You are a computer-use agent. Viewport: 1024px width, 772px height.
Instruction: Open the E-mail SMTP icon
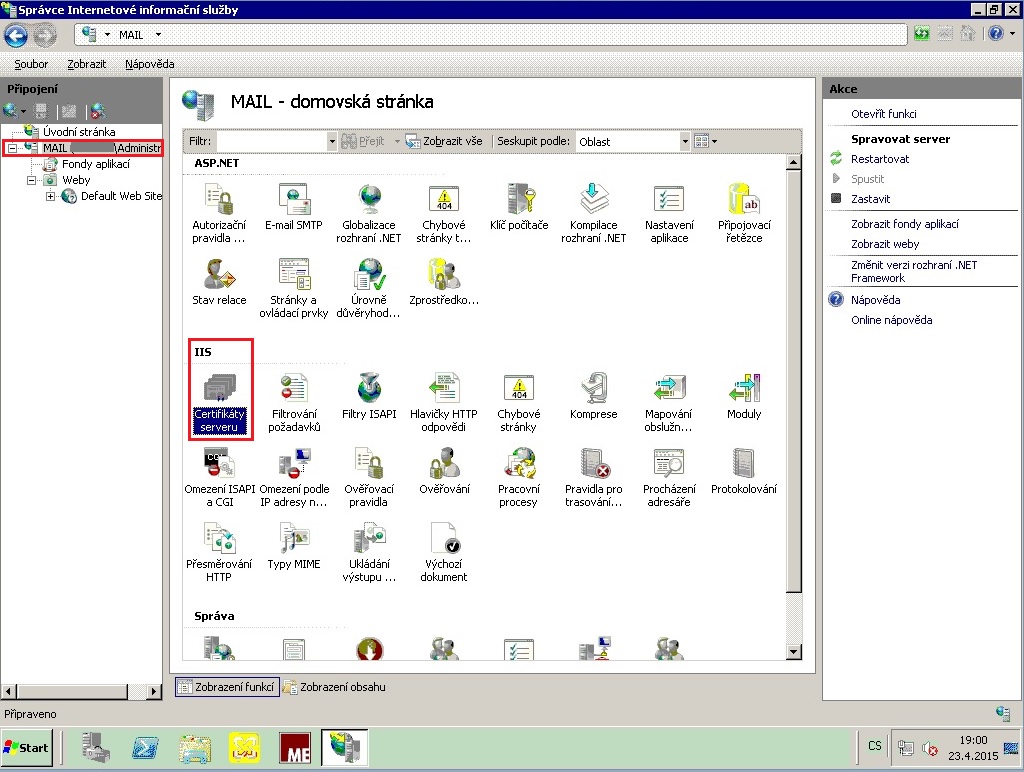tap(293, 202)
